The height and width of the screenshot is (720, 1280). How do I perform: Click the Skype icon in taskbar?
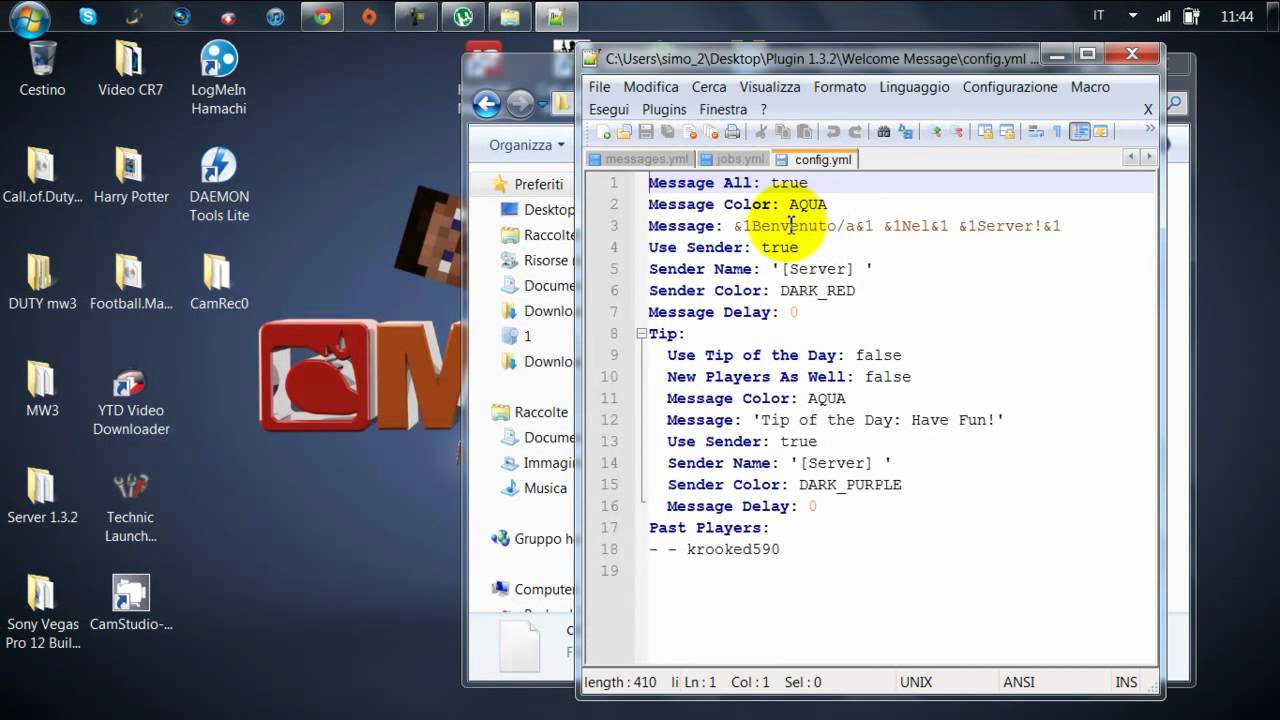(x=88, y=16)
